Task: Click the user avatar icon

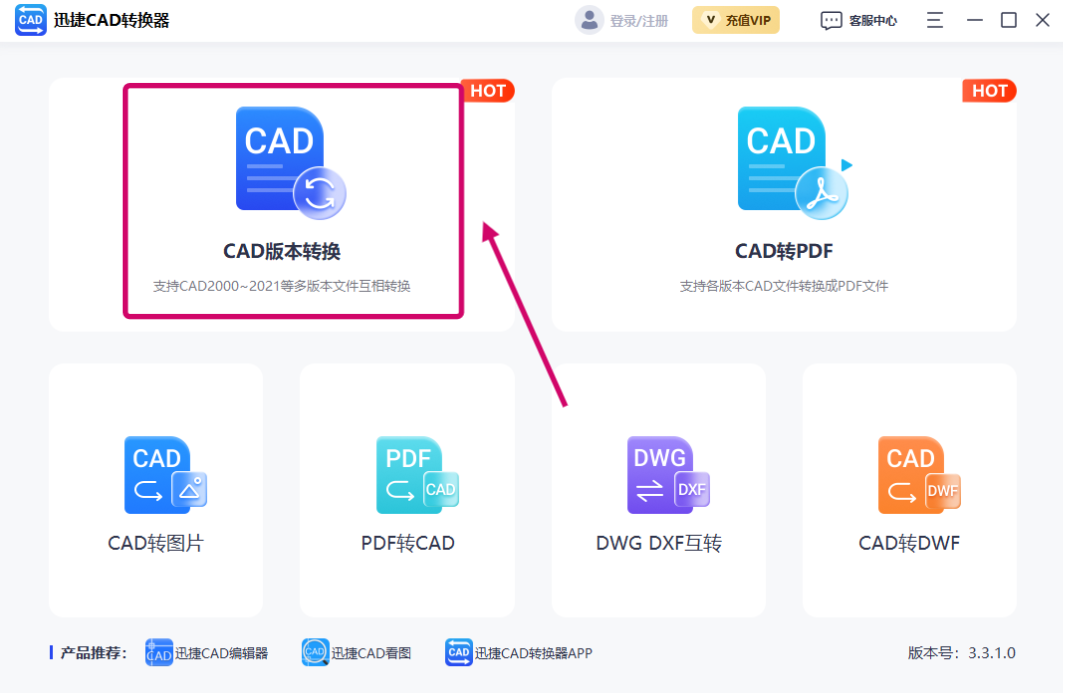Action: 588,19
